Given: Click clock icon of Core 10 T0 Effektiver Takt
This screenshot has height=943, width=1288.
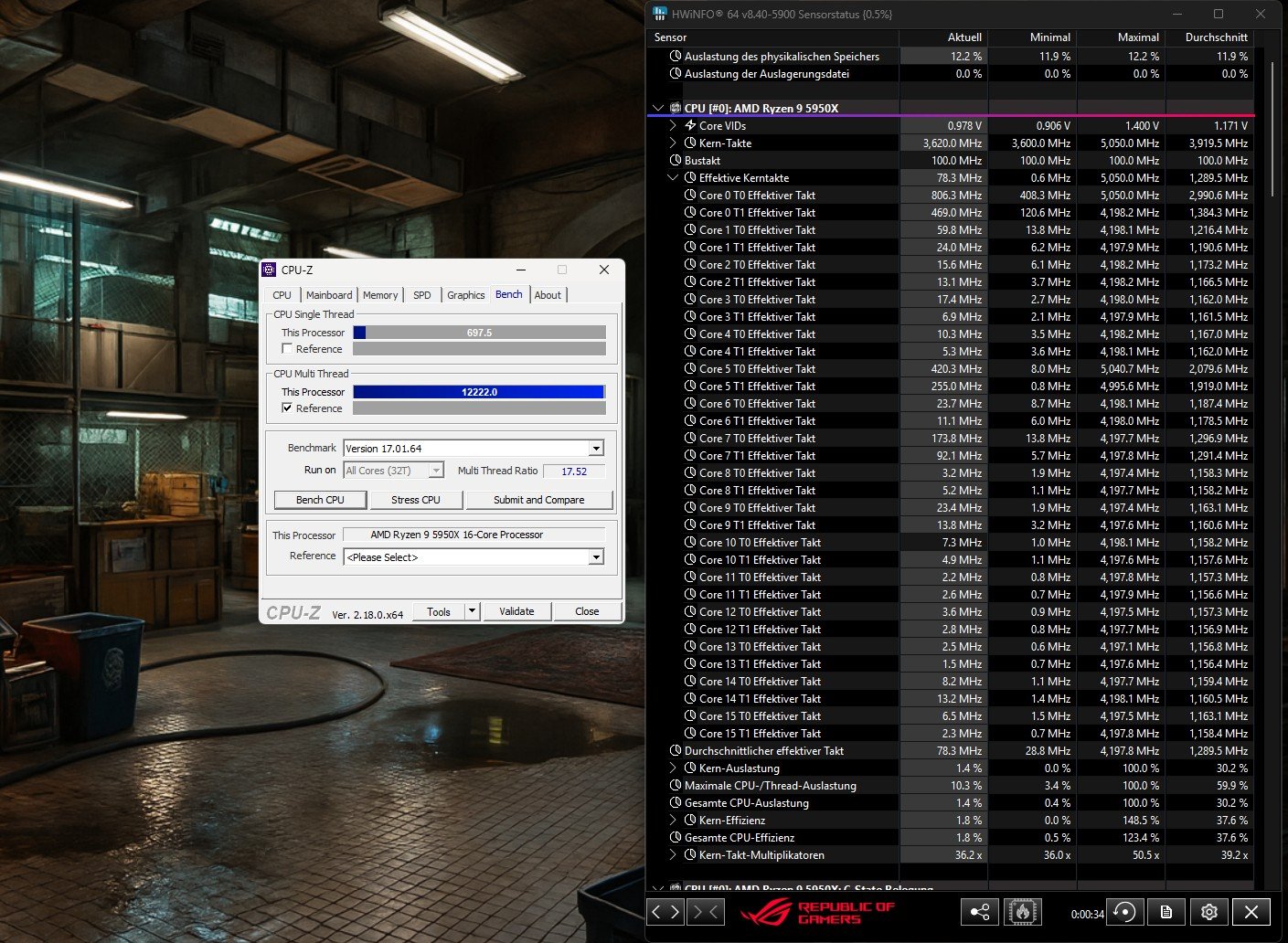Looking at the screenshot, I should pyautogui.click(x=690, y=542).
